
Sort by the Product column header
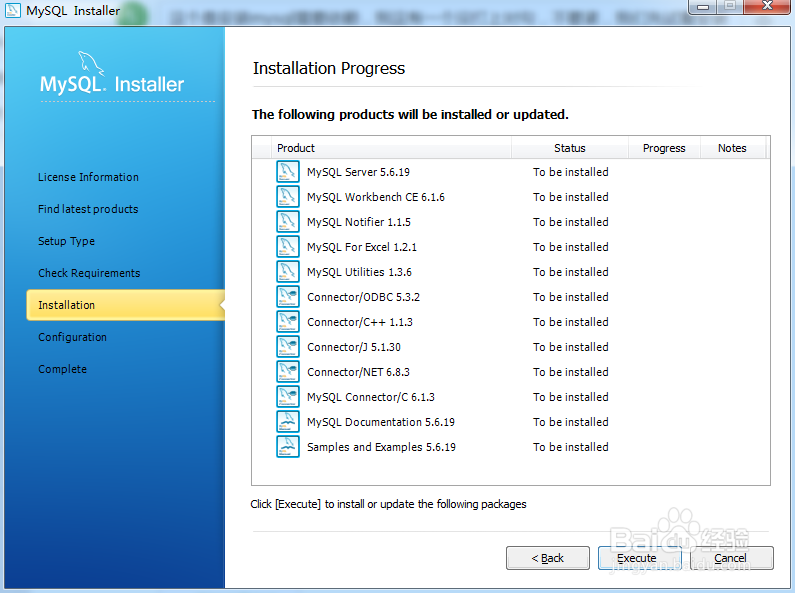coord(391,148)
